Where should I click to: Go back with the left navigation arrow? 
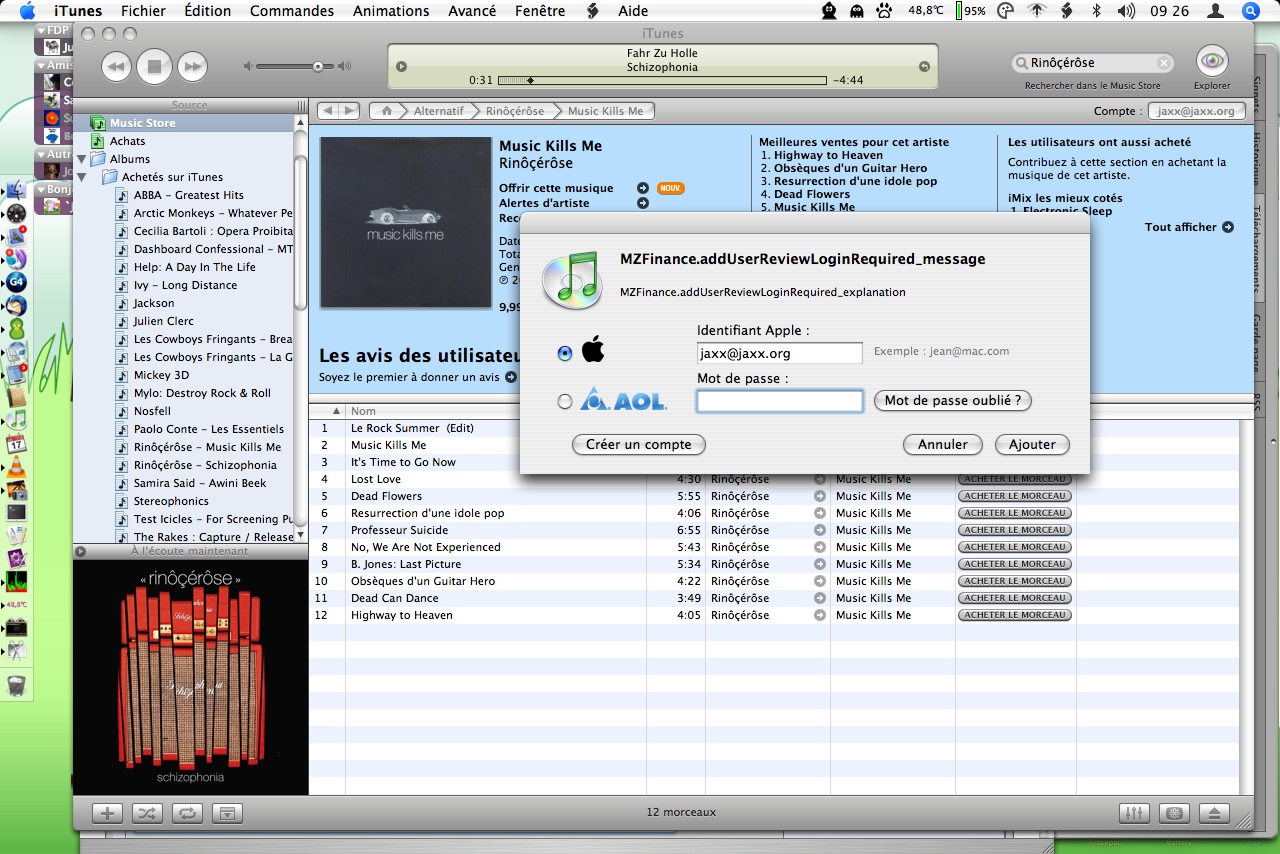pyautogui.click(x=328, y=111)
